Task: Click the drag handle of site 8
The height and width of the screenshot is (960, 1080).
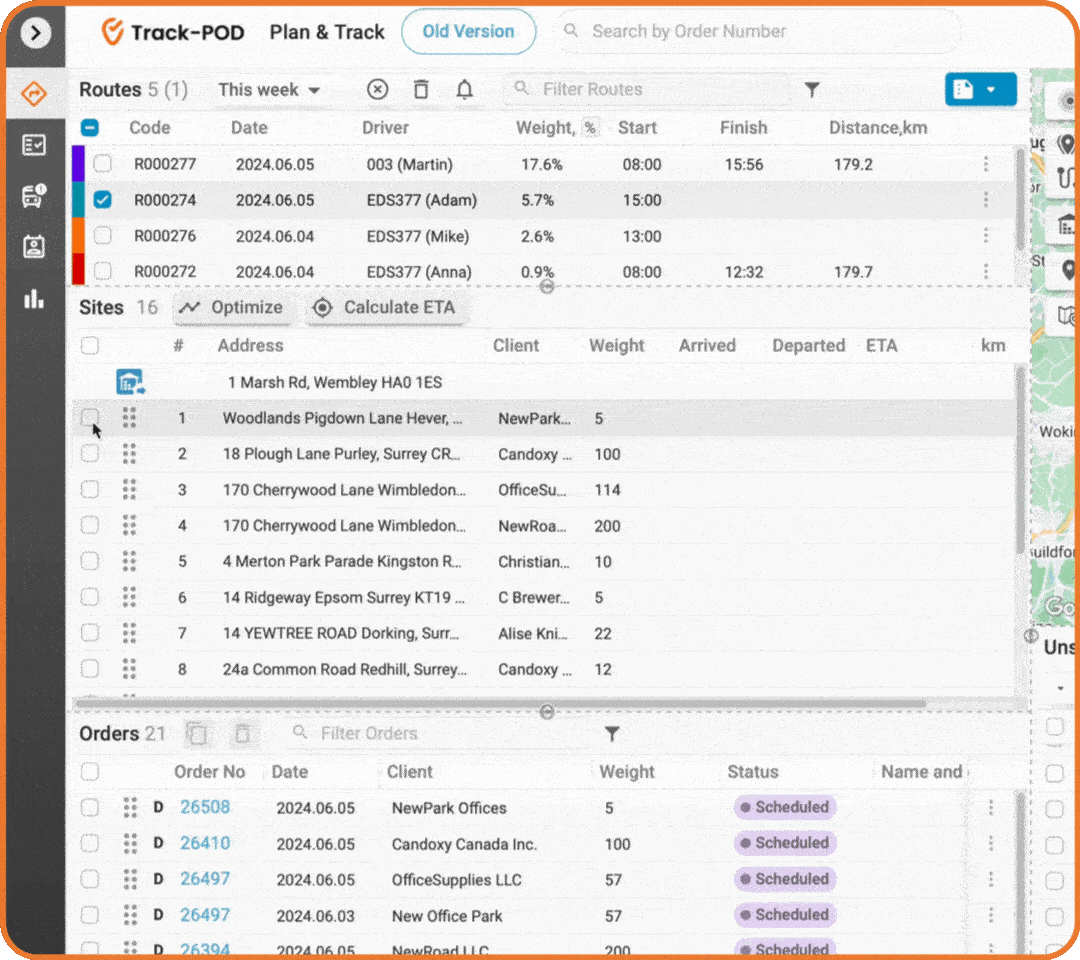Action: coord(129,668)
